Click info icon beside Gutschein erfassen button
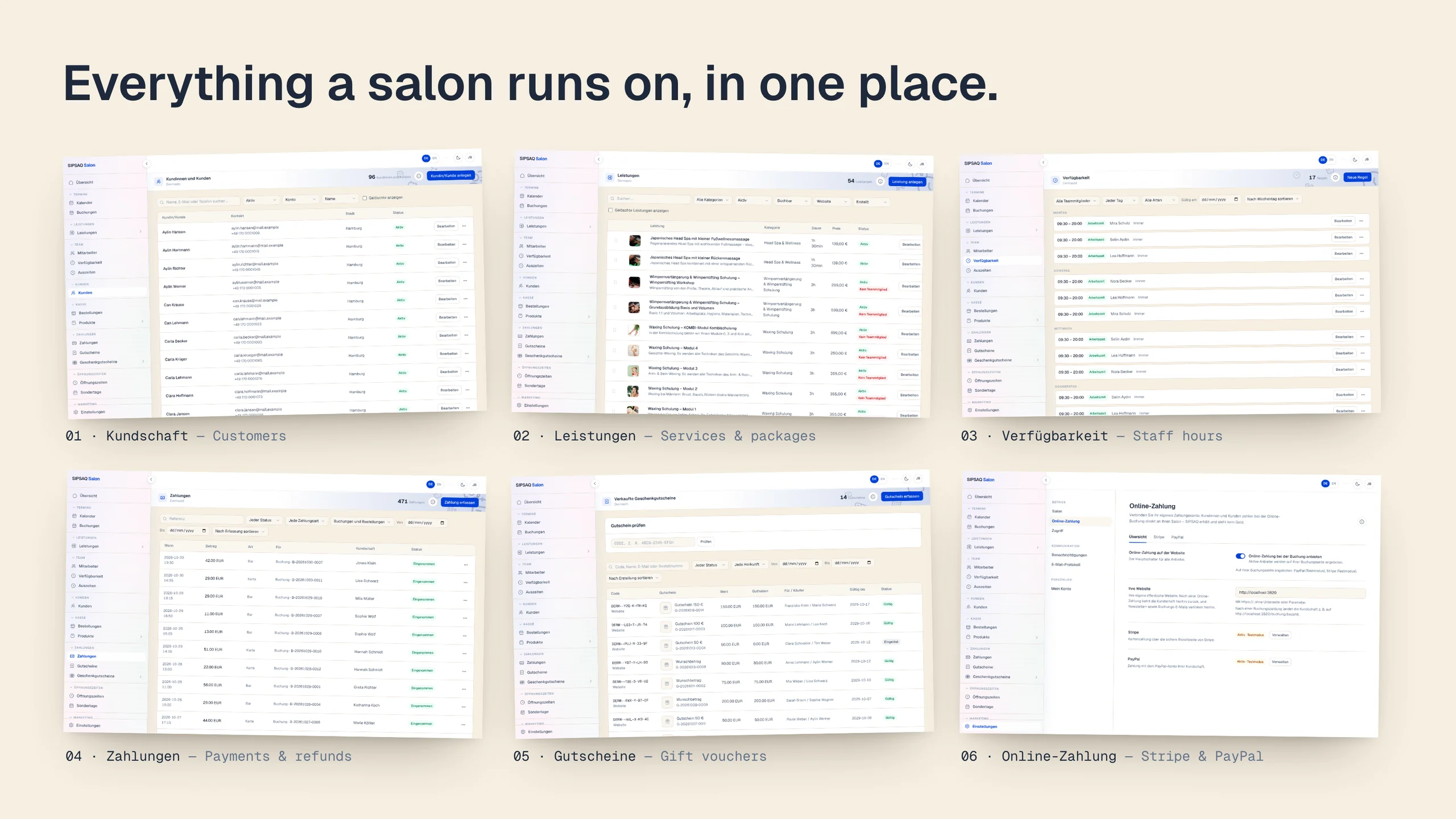This screenshot has width=1456, height=819. (x=873, y=497)
